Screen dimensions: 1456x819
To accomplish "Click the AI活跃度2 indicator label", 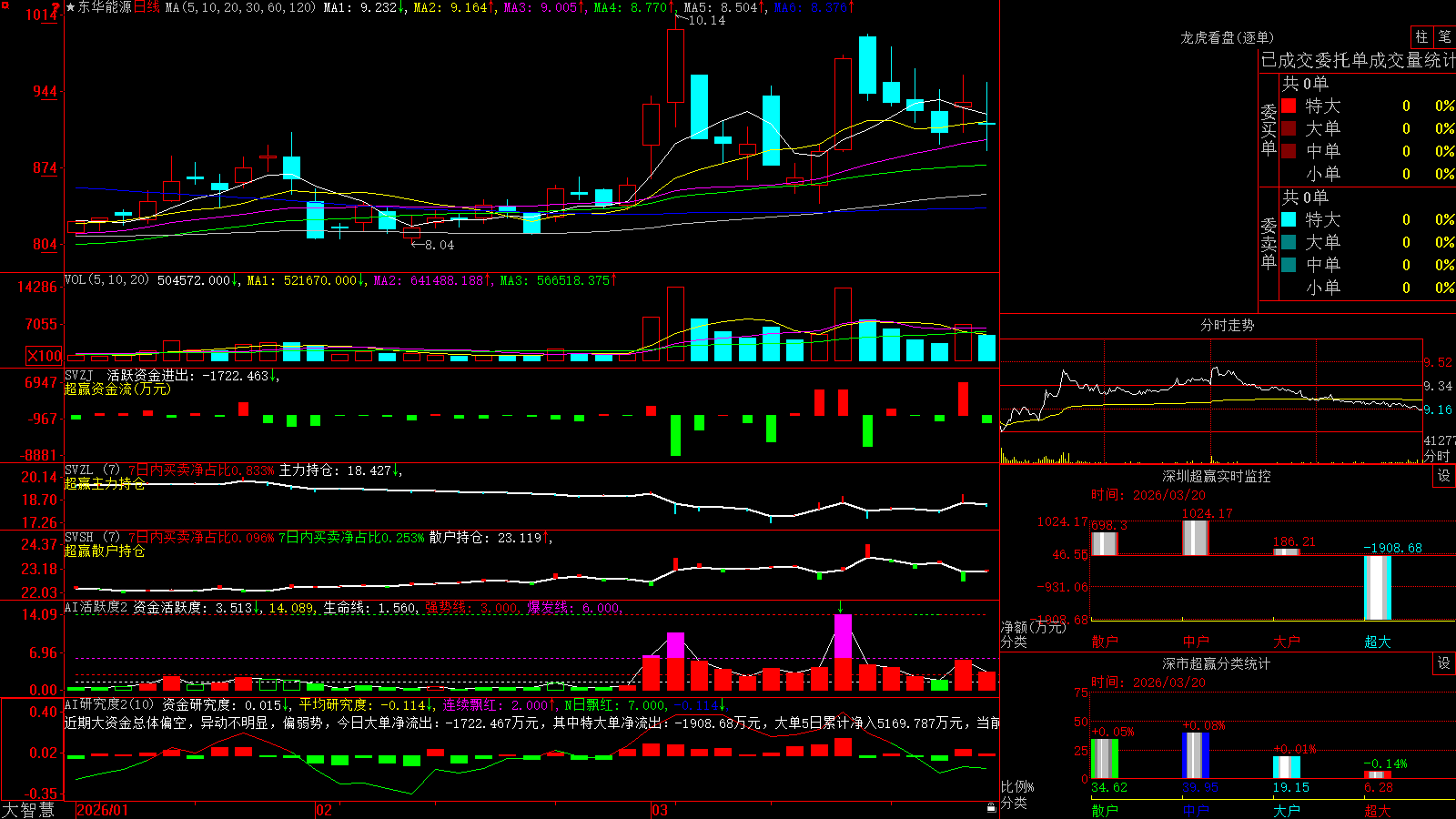I will (x=96, y=607).
